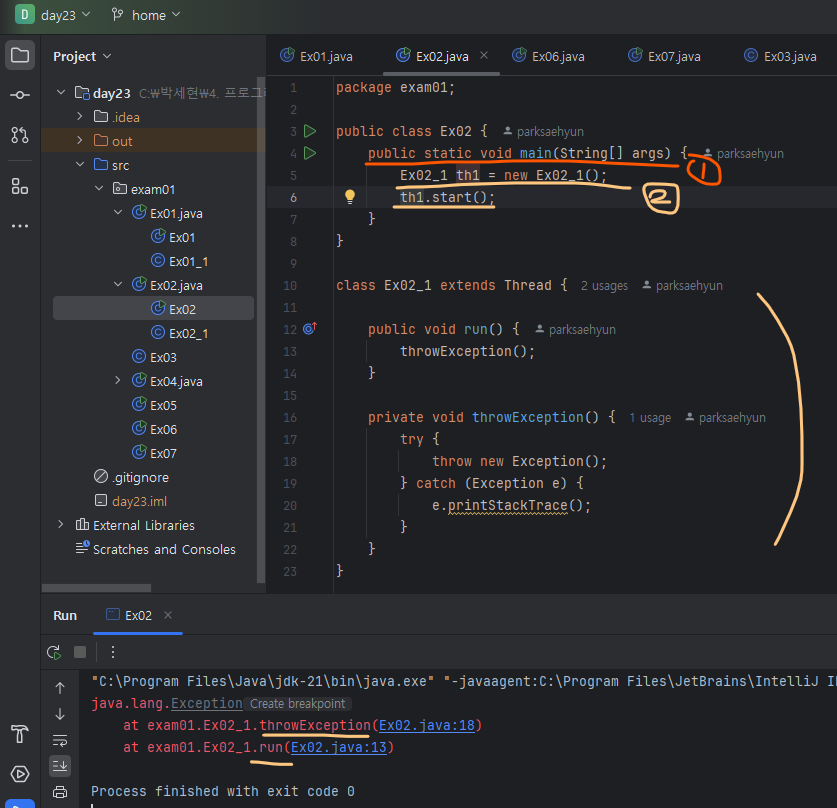Click the yellow lightbulb quick-fix icon
Screen dimensions: 837x808
point(350,197)
